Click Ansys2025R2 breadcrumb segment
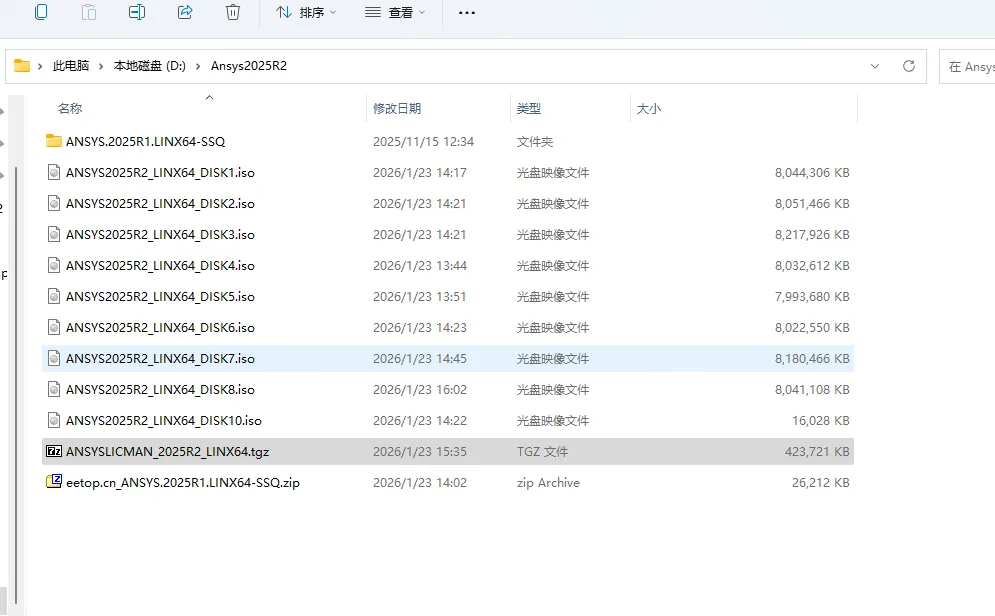Screen dimensions: 995x616 coord(249,66)
